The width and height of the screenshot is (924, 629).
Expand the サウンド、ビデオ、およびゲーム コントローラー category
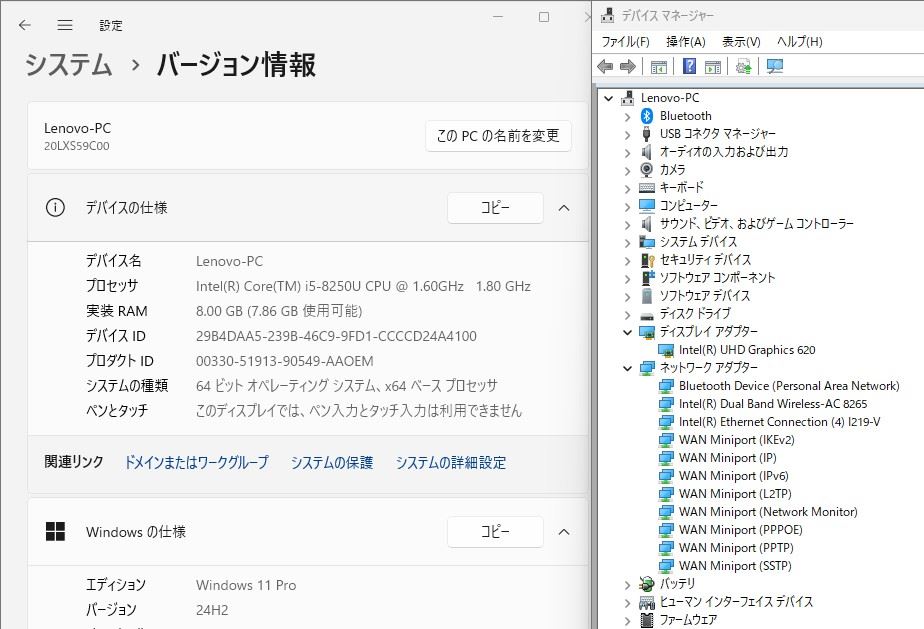tap(627, 225)
